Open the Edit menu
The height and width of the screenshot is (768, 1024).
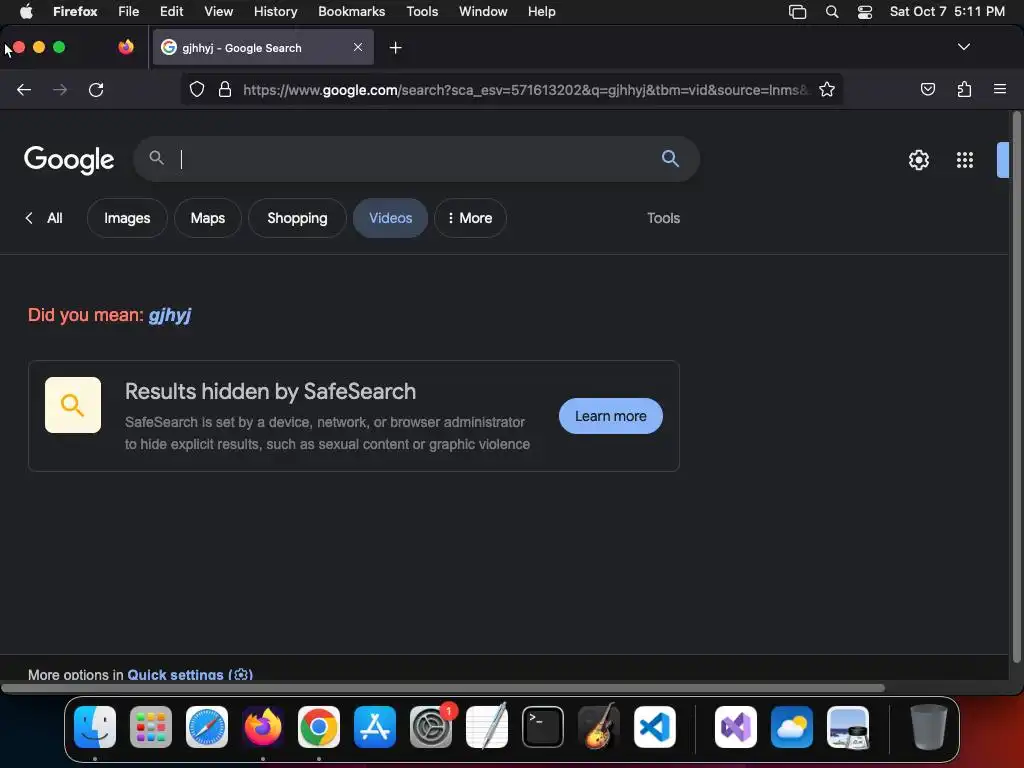tap(171, 11)
